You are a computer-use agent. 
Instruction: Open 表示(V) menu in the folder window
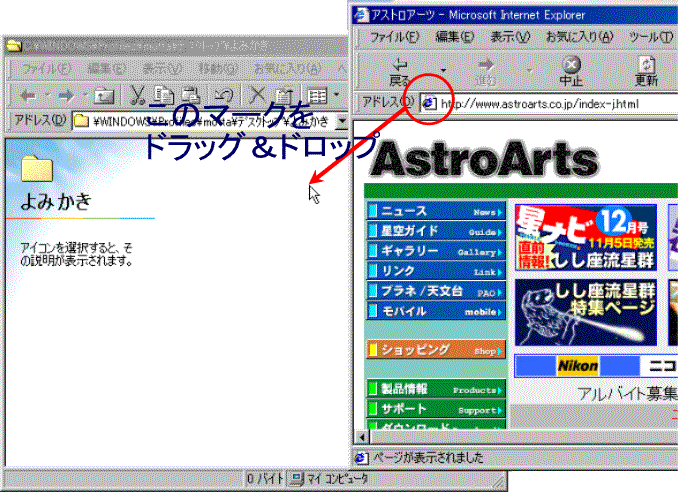[x=162, y=68]
